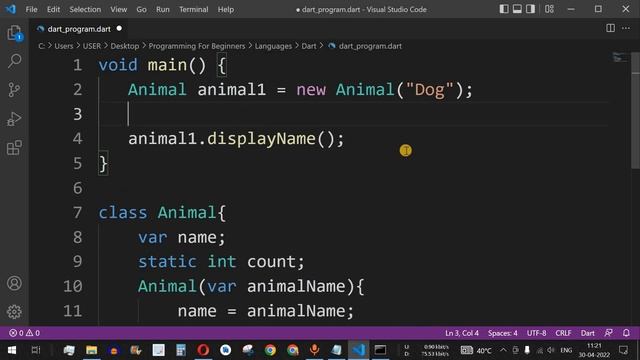Open the Help menu

[x=225, y=9]
